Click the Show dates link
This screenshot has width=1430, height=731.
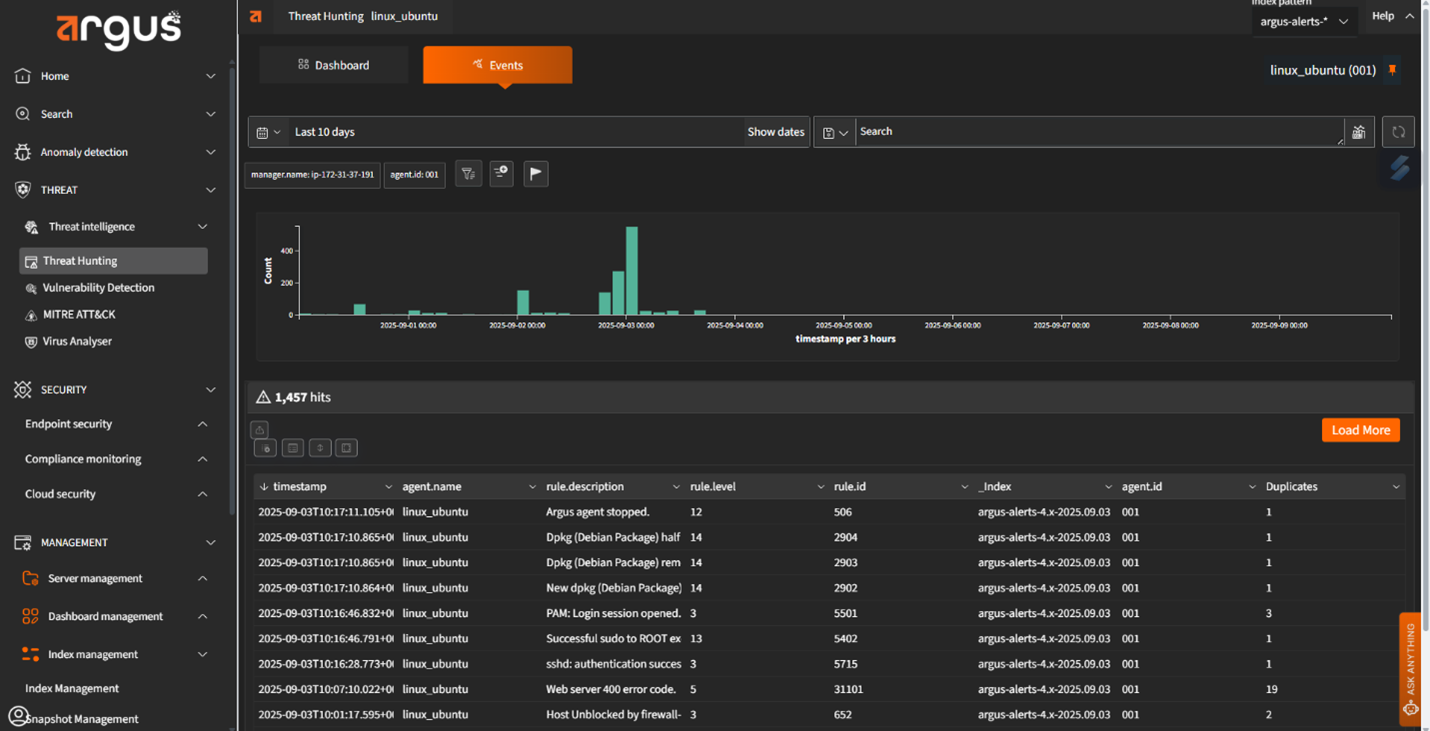pos(775,132)
